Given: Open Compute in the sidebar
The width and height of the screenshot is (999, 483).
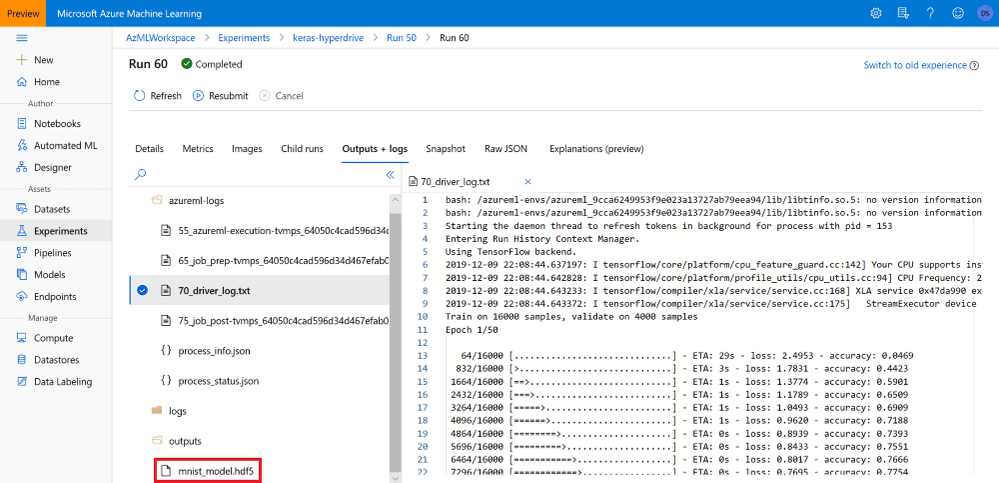Looking at the screenshot, I should tap(54, 338).
